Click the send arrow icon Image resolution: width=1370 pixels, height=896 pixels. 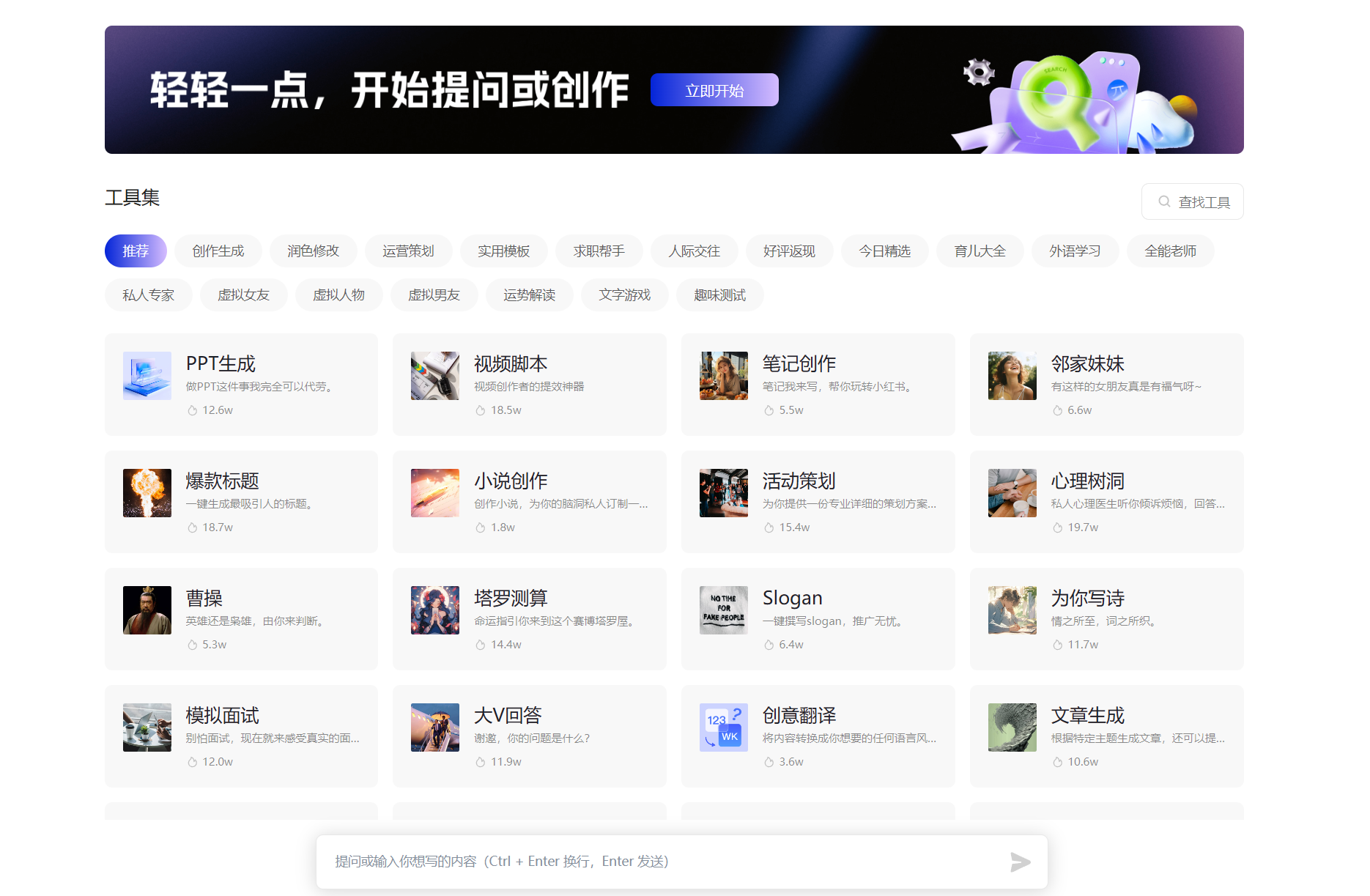coord(1020,862)
